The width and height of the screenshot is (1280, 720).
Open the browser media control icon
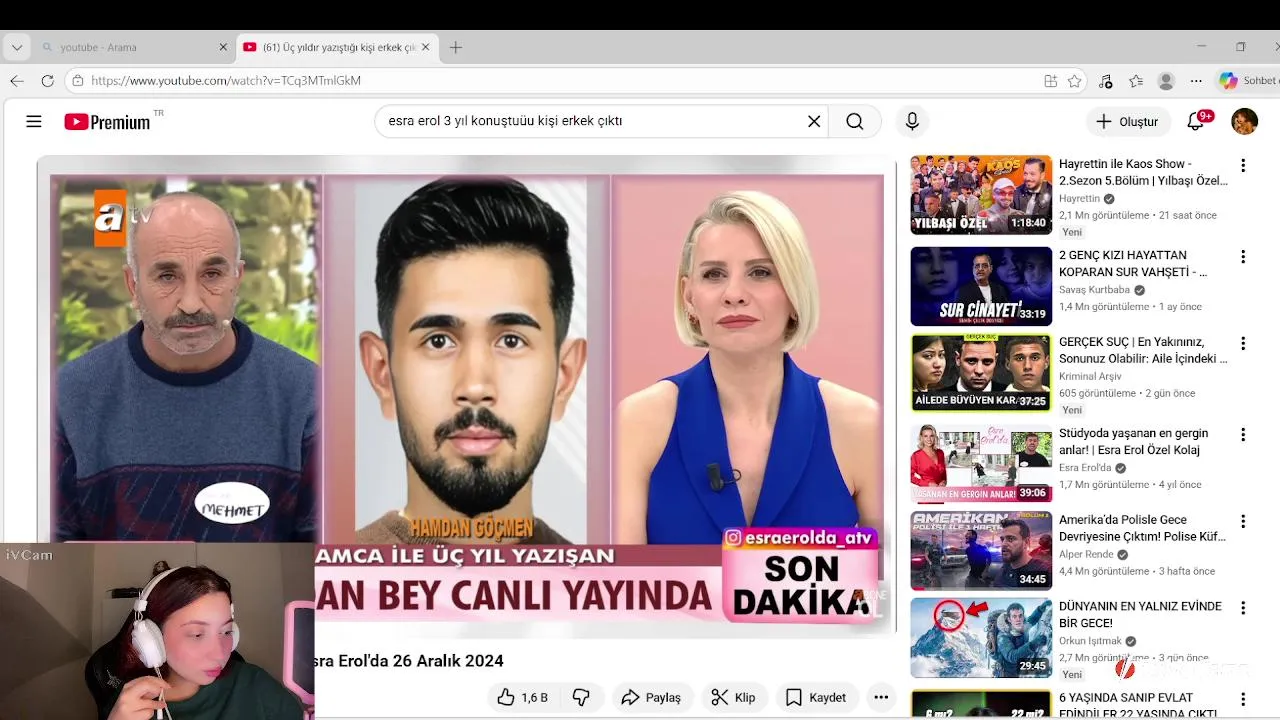pyautogui.click(x=1106, y=81)
